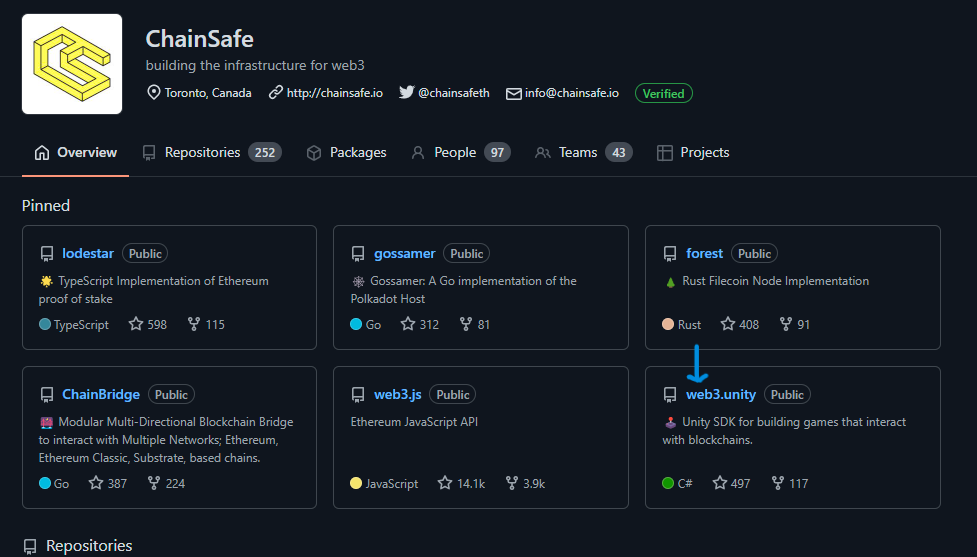Open the Packages tab
The height and width of the screenshot is (557, 977).
pos(346,153)
